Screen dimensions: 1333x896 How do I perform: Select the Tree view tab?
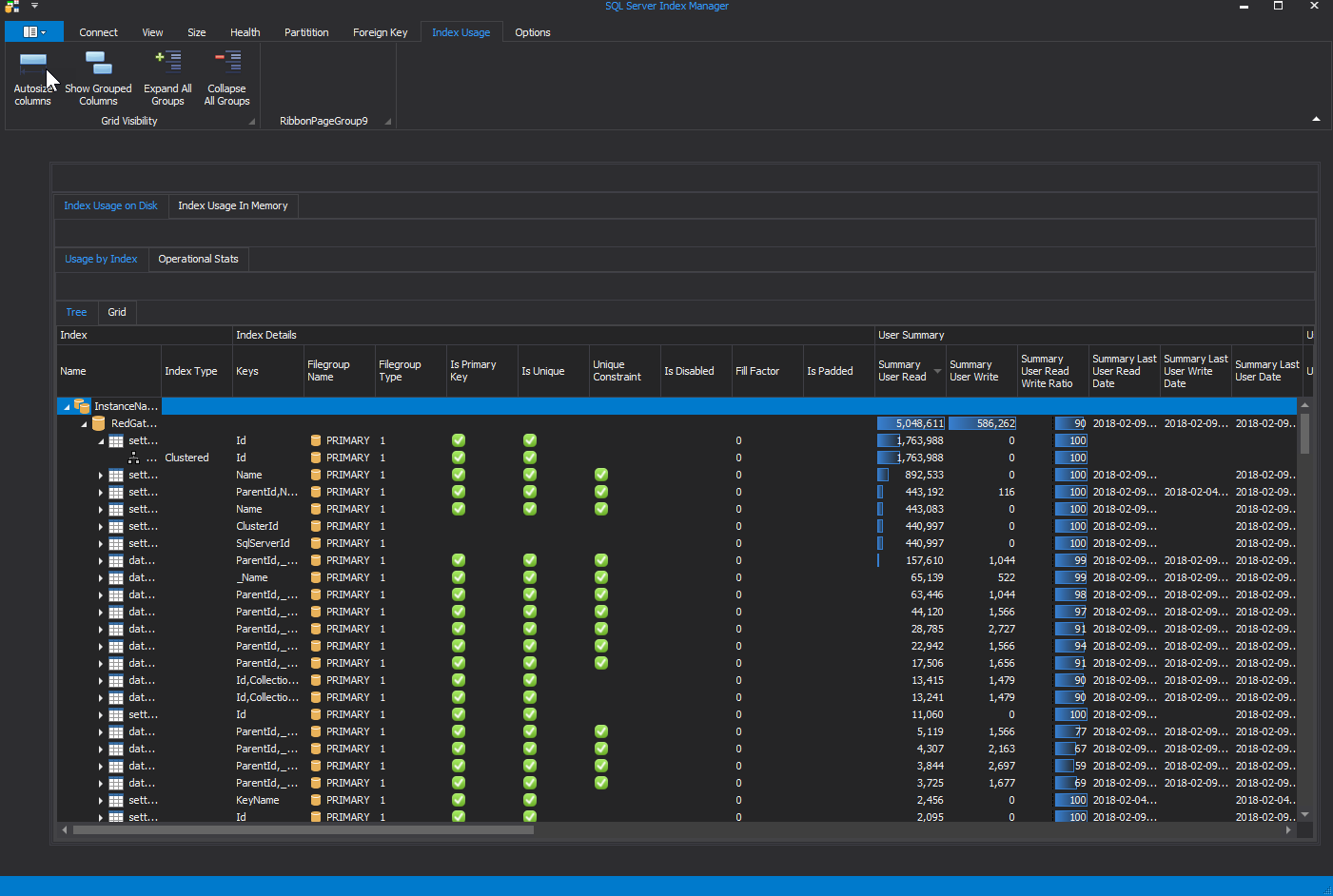pyautogui.click(x=76, y=312)
